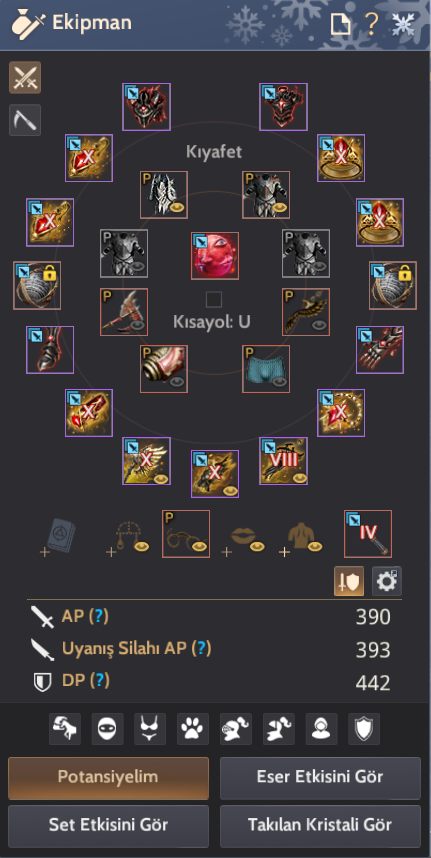
Task: Toggle the checkbox above Kısayol: U
Action: [214, 299]
